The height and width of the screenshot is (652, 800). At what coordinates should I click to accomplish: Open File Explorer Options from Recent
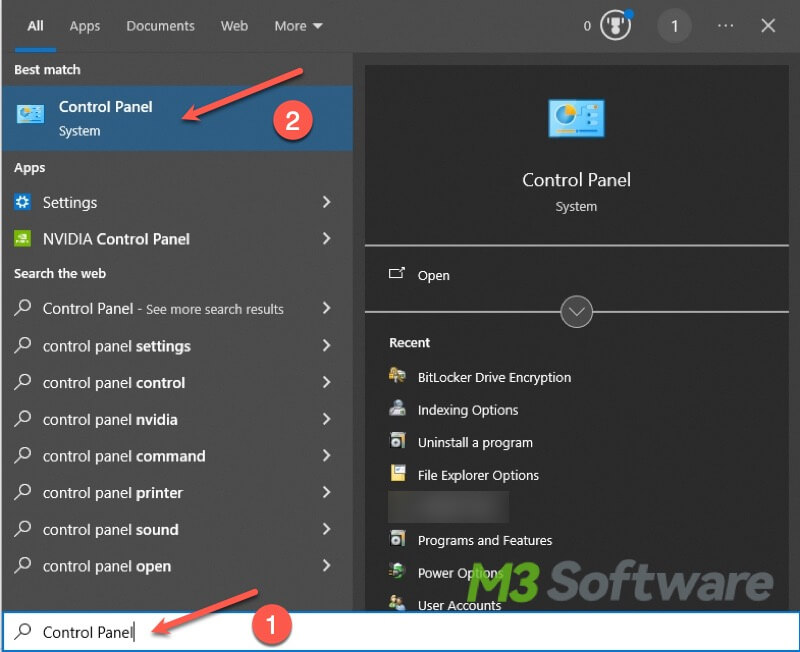coord(478,475)
